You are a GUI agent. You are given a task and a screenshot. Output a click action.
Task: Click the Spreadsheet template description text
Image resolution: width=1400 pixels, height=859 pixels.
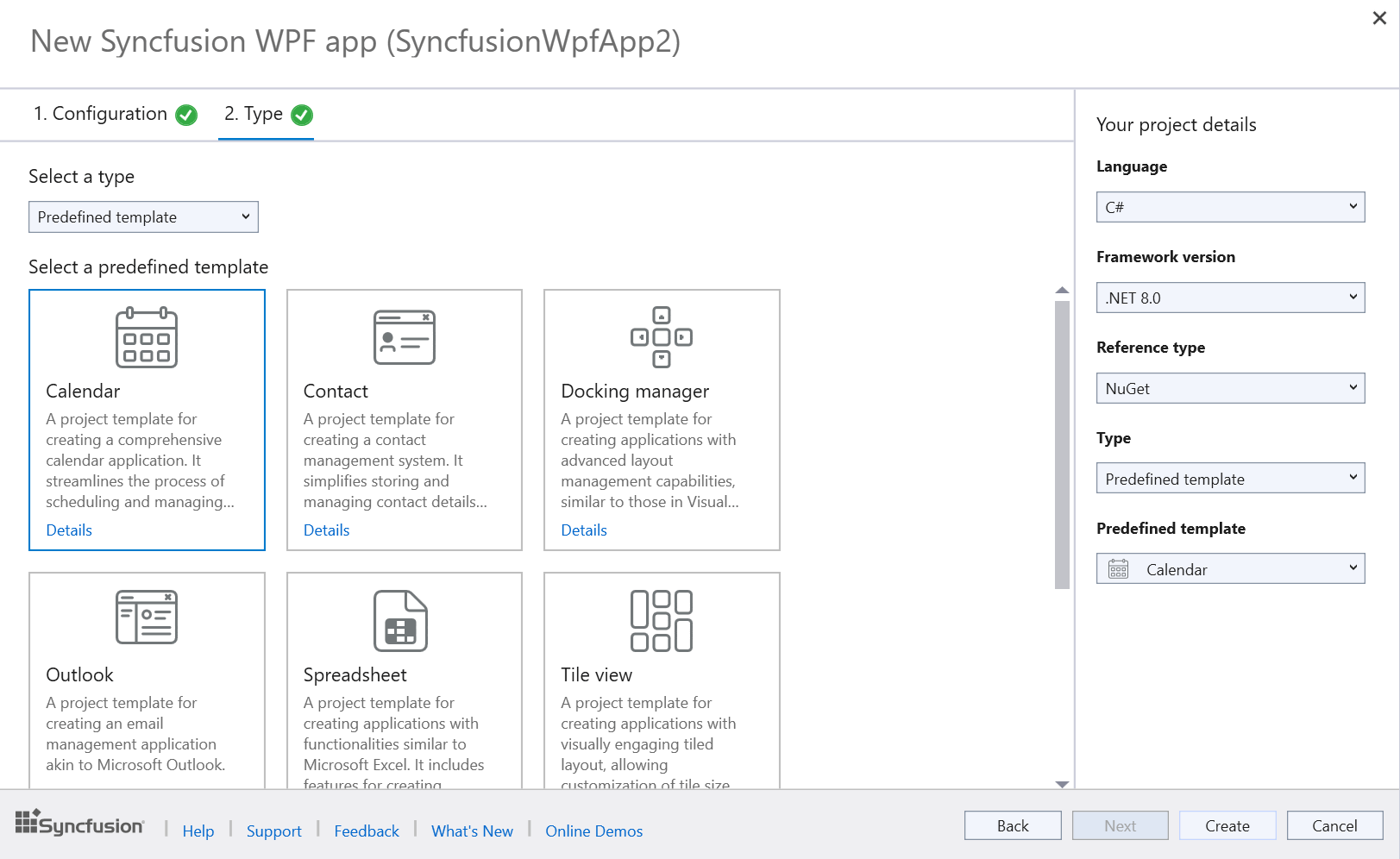pyautogui.click(x=393, y=743)
